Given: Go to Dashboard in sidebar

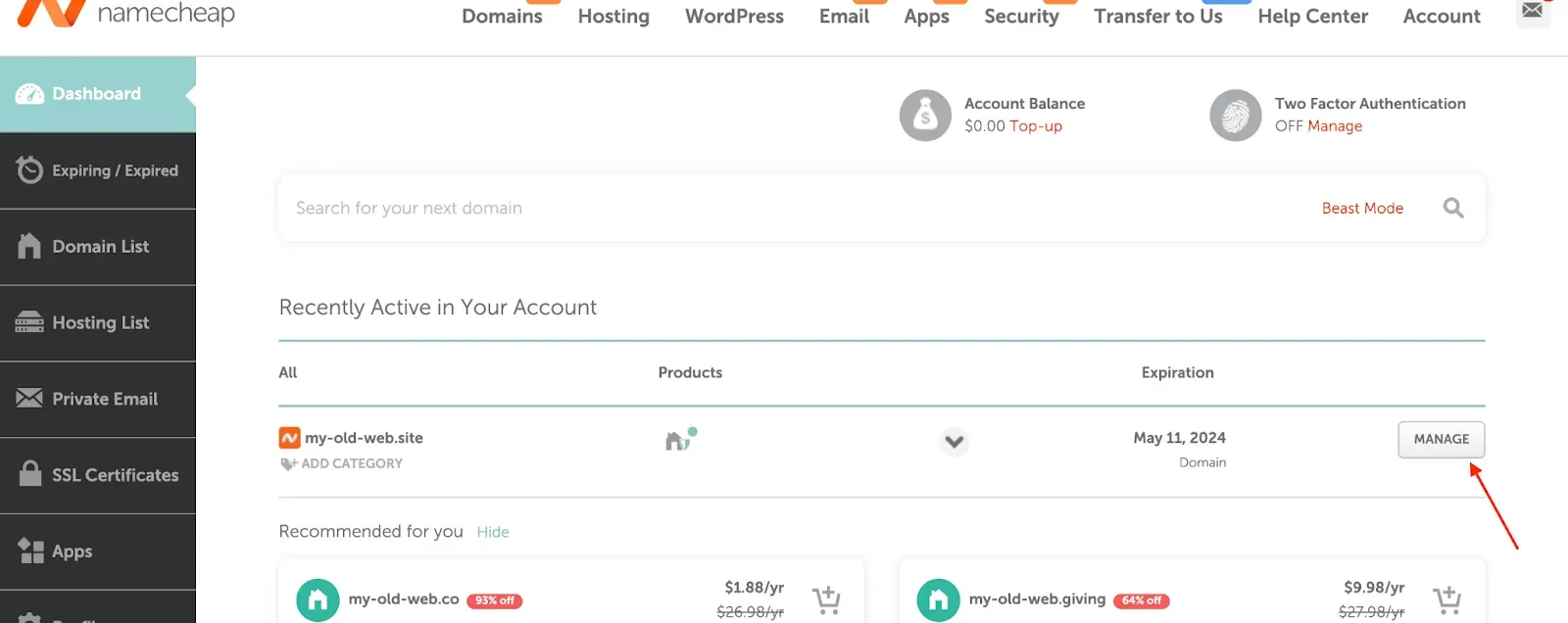Looking at the screenshot, I should [x=98, y=94].
